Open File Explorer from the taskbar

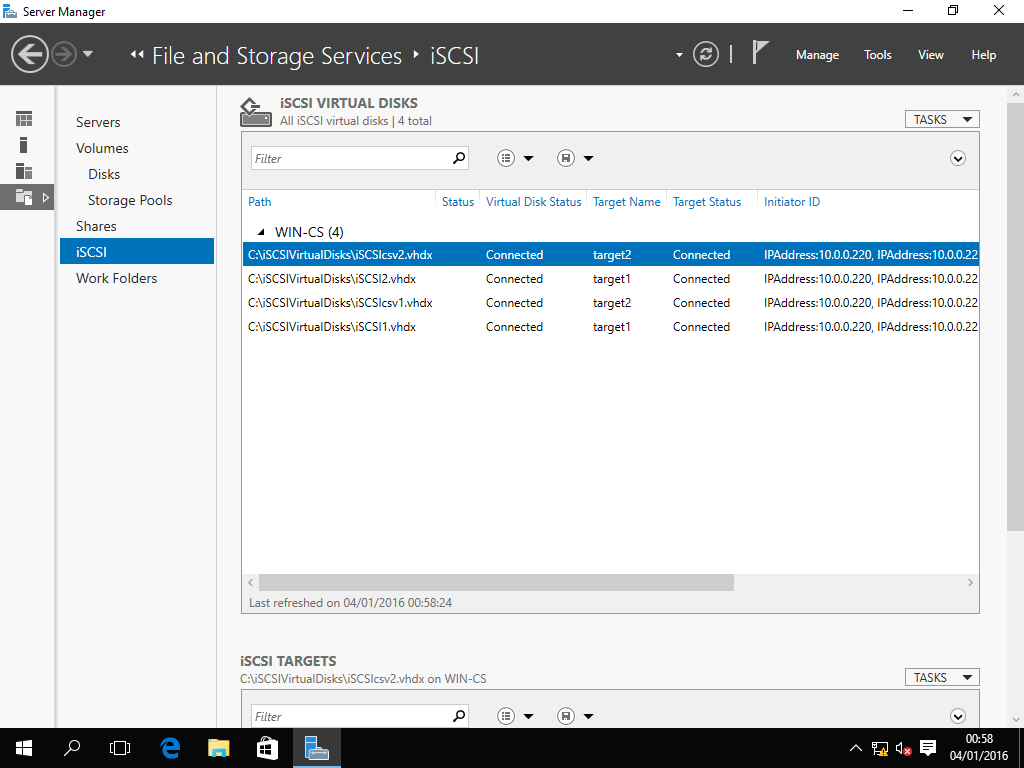(x=219, y=747)
